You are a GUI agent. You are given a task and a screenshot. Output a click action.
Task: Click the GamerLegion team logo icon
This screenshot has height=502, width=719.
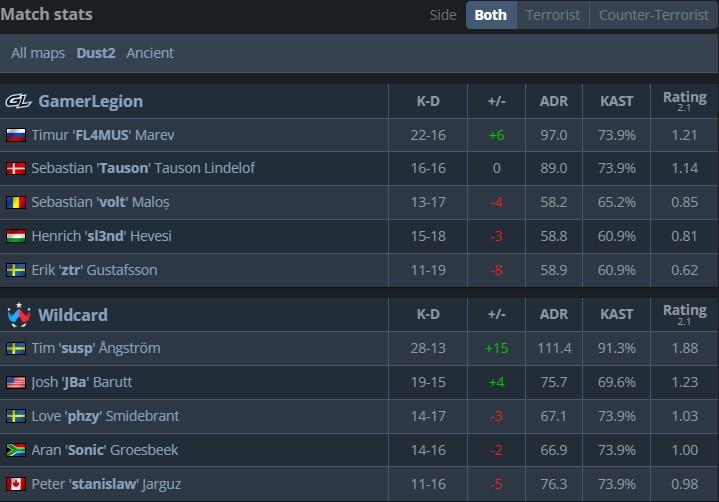(18, 101)
